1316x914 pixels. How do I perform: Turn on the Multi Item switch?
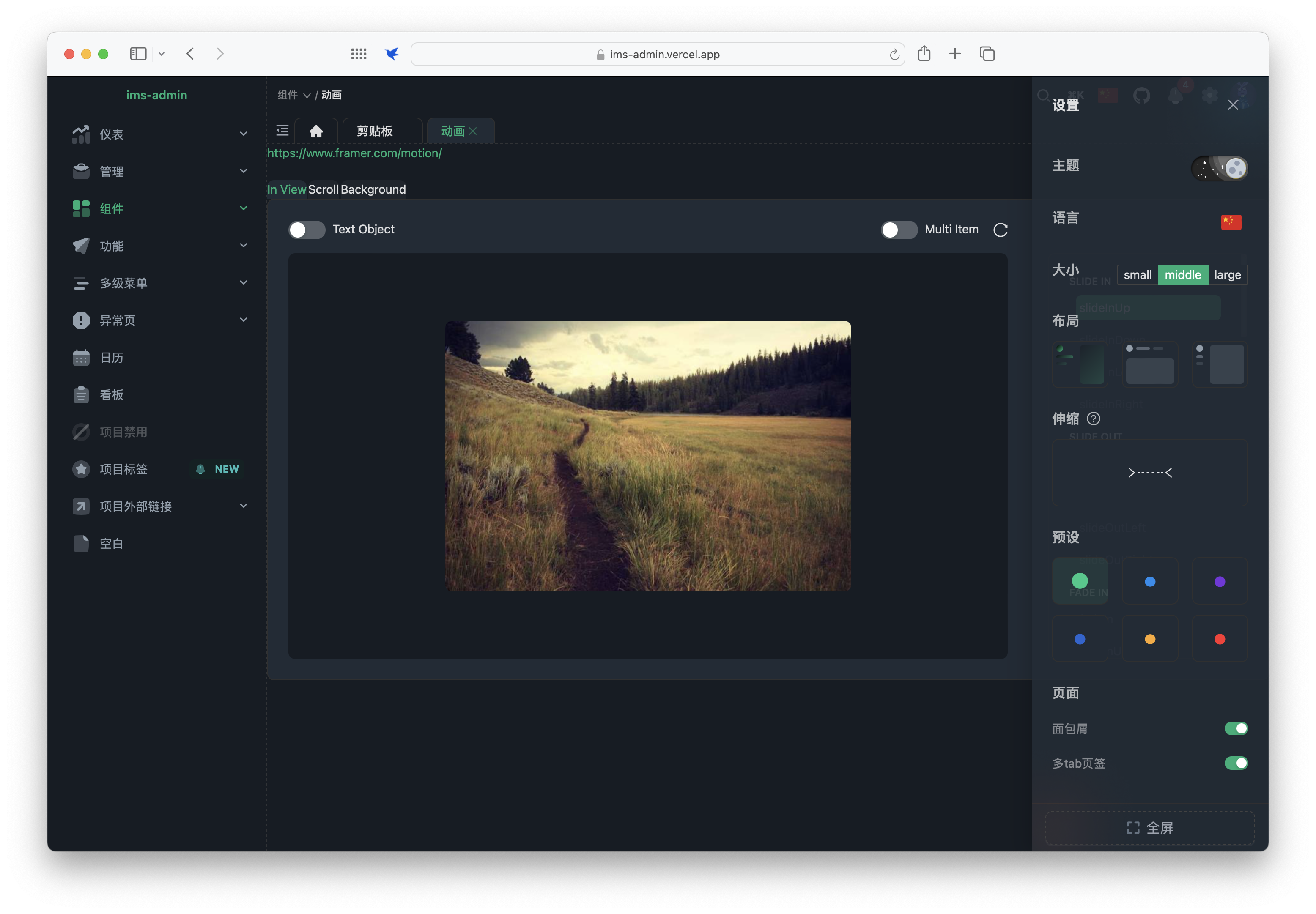[x=899, y=230]
